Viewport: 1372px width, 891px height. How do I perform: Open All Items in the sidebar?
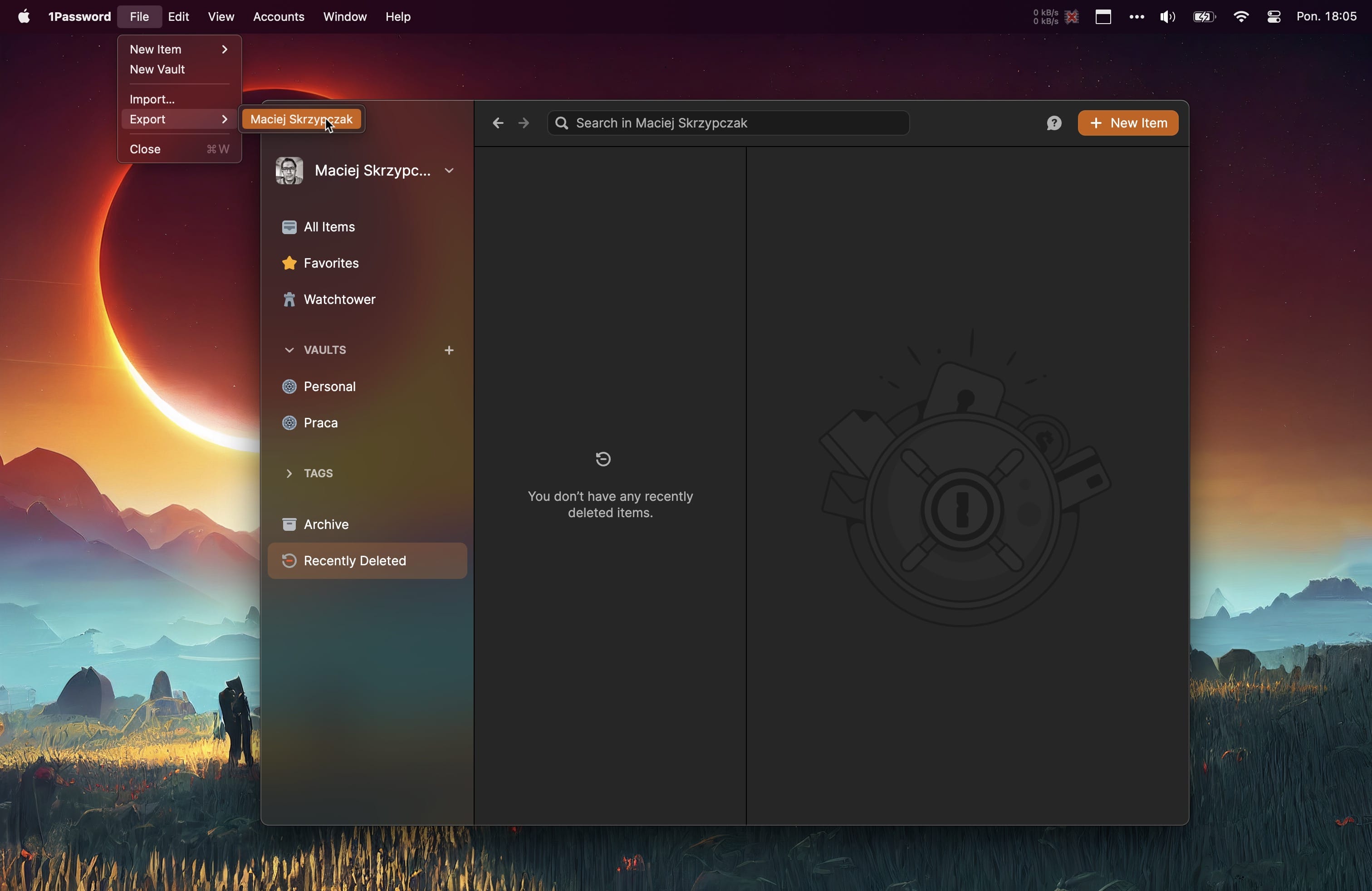pyautogui.click(x=367, y=228)
